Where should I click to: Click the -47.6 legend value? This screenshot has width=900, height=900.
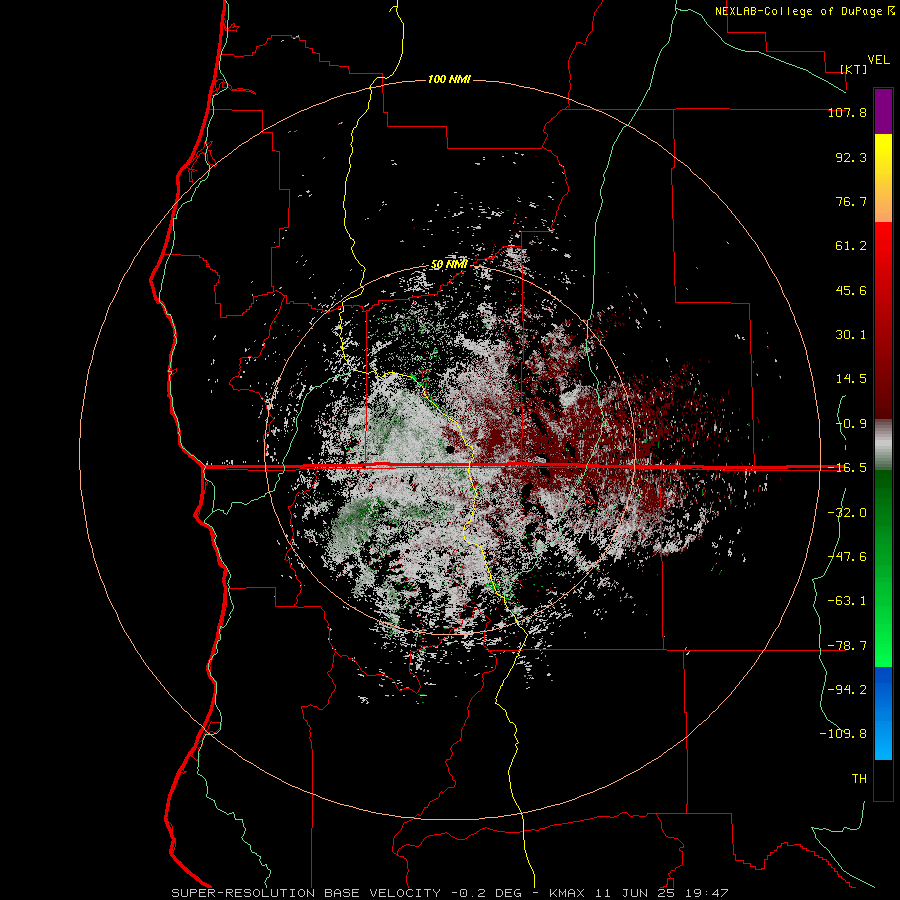point(847,557)
